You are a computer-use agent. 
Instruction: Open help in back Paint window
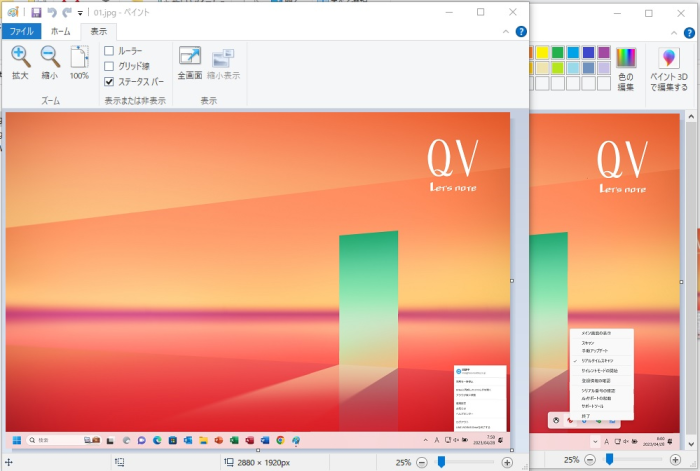point(689,33)
